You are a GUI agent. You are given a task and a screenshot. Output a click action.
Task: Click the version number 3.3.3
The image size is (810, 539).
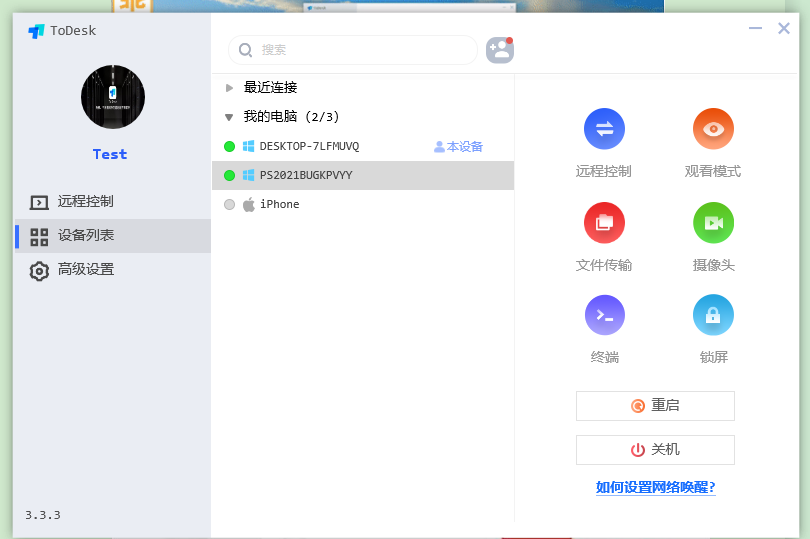coord(43,515)
